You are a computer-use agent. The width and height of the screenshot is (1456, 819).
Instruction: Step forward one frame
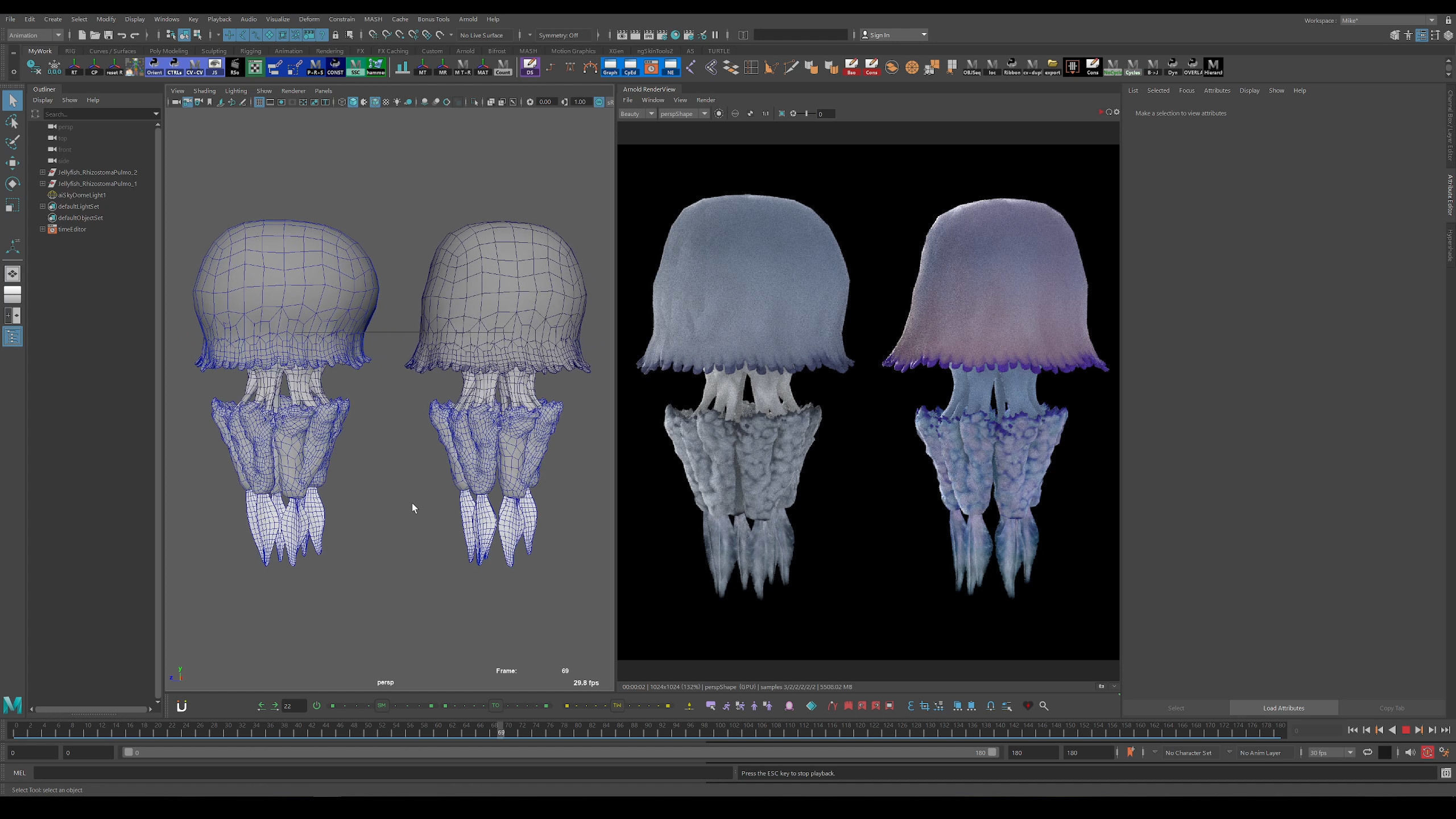click(x=1432, y=730)
